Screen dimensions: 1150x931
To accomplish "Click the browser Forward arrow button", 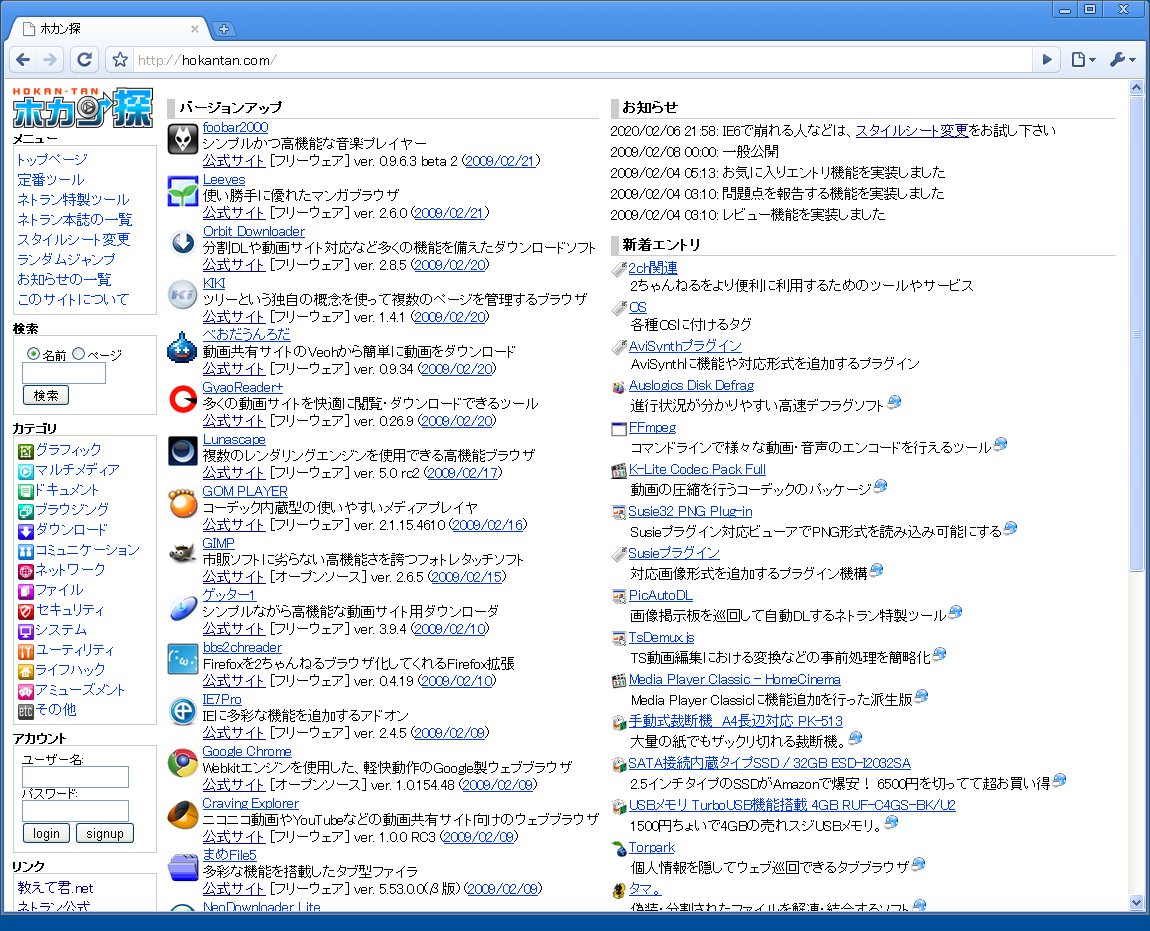I will 50,59.
